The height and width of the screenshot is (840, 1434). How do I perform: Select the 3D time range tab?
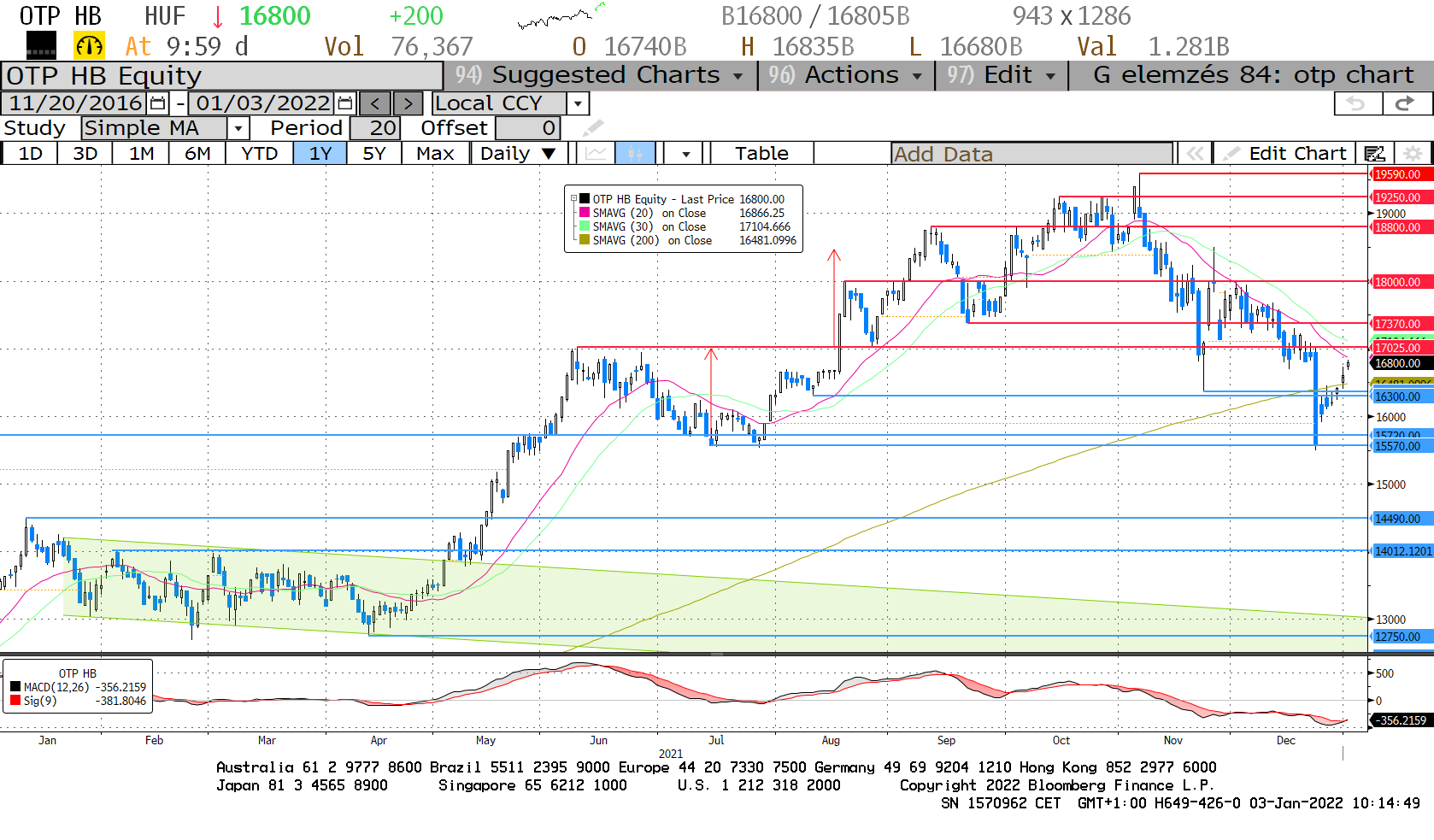point(85,154)
